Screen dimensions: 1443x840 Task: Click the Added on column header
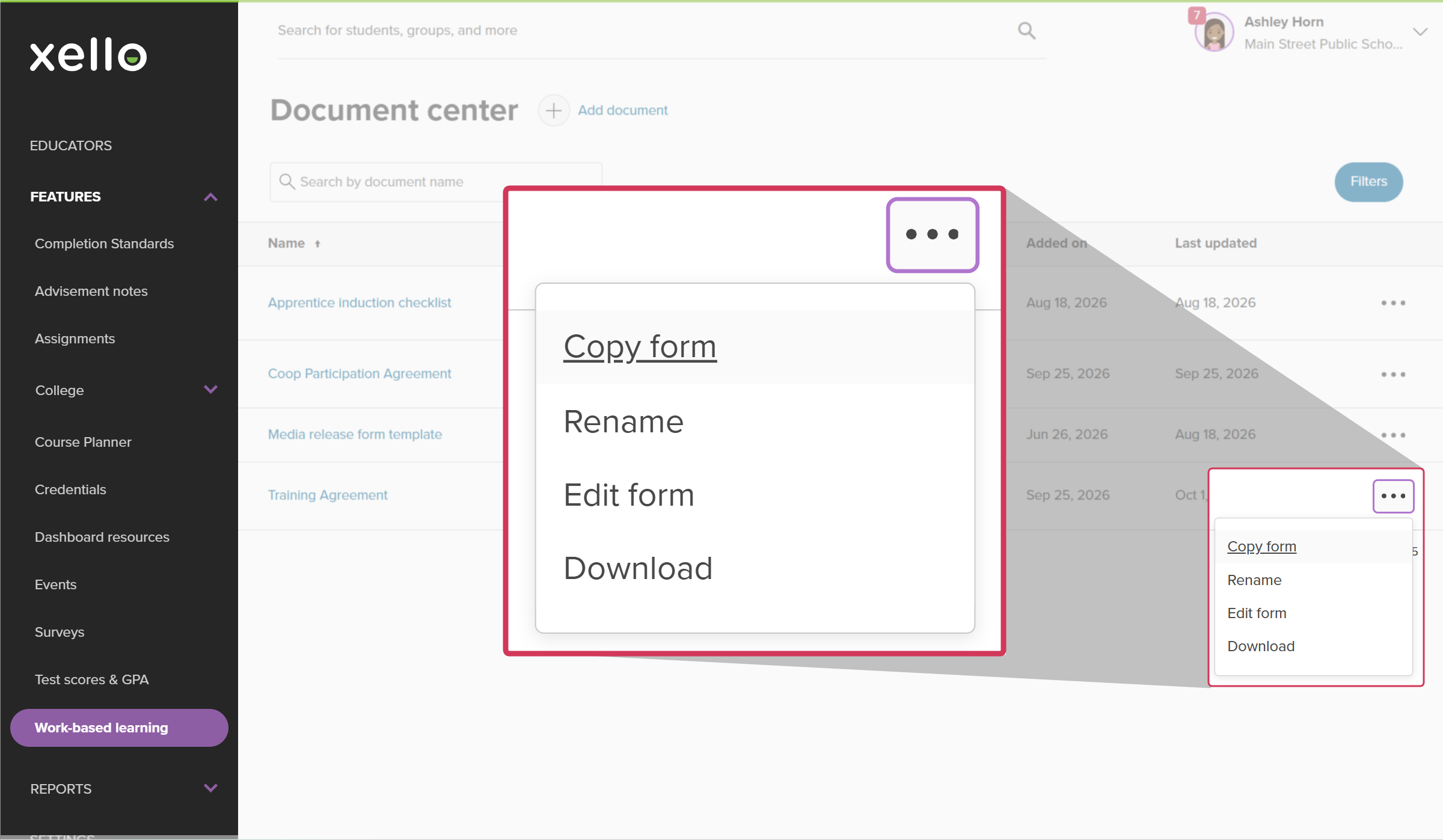1056,244
